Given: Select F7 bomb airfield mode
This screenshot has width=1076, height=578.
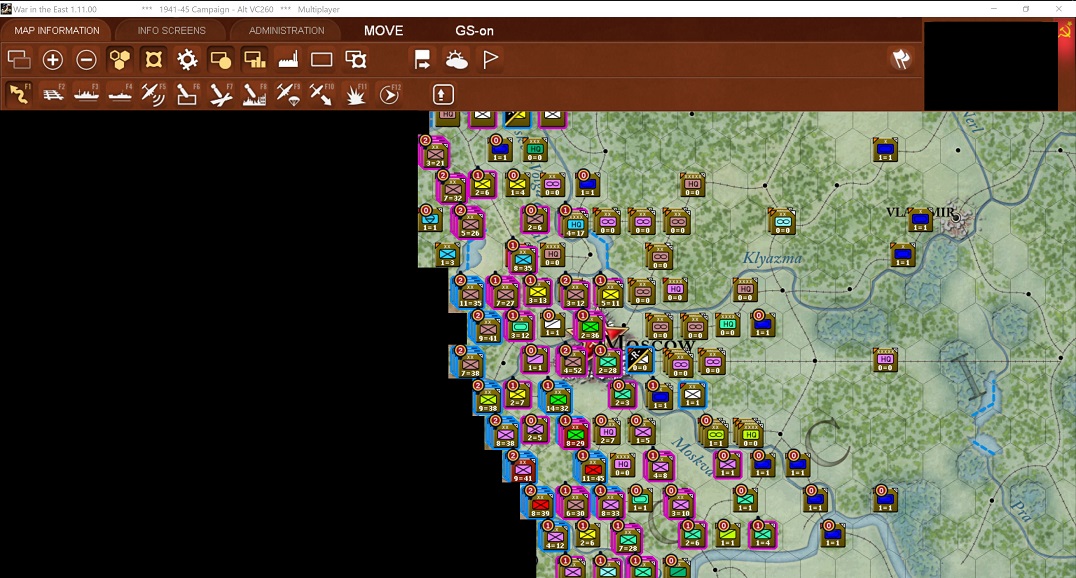Looking at the screenshot, I should pos(221,94).
